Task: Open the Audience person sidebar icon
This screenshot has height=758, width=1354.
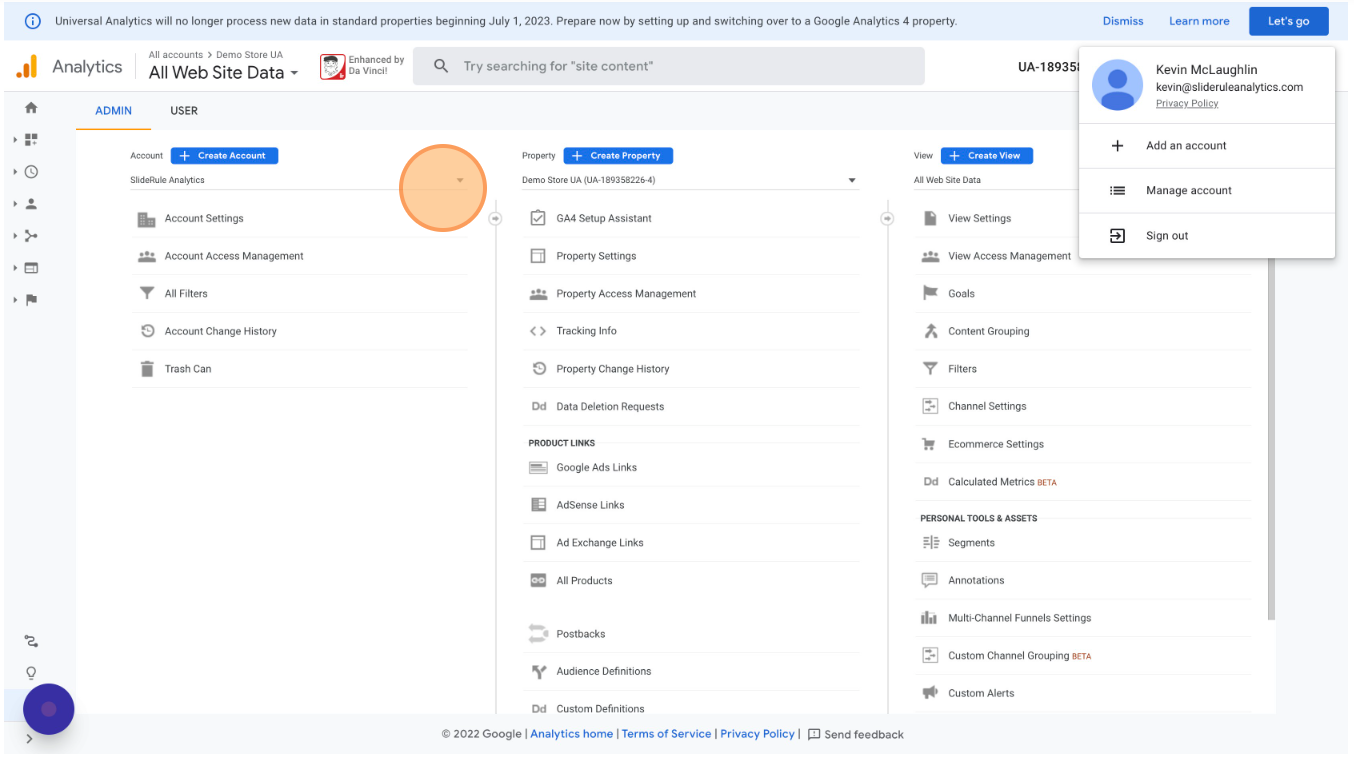Action: 31,204
